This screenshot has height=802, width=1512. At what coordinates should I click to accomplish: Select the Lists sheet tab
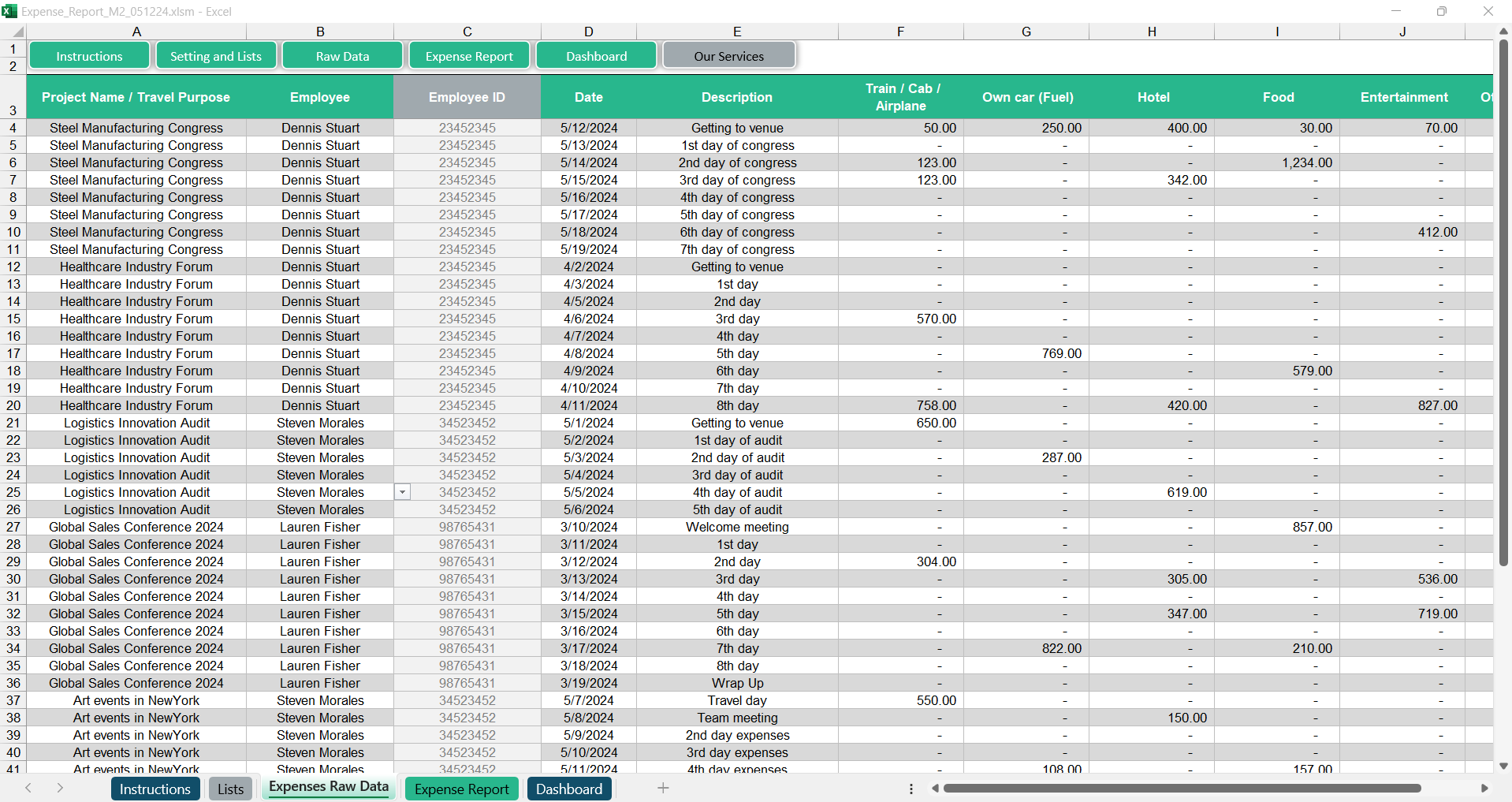tap(230, 789)
